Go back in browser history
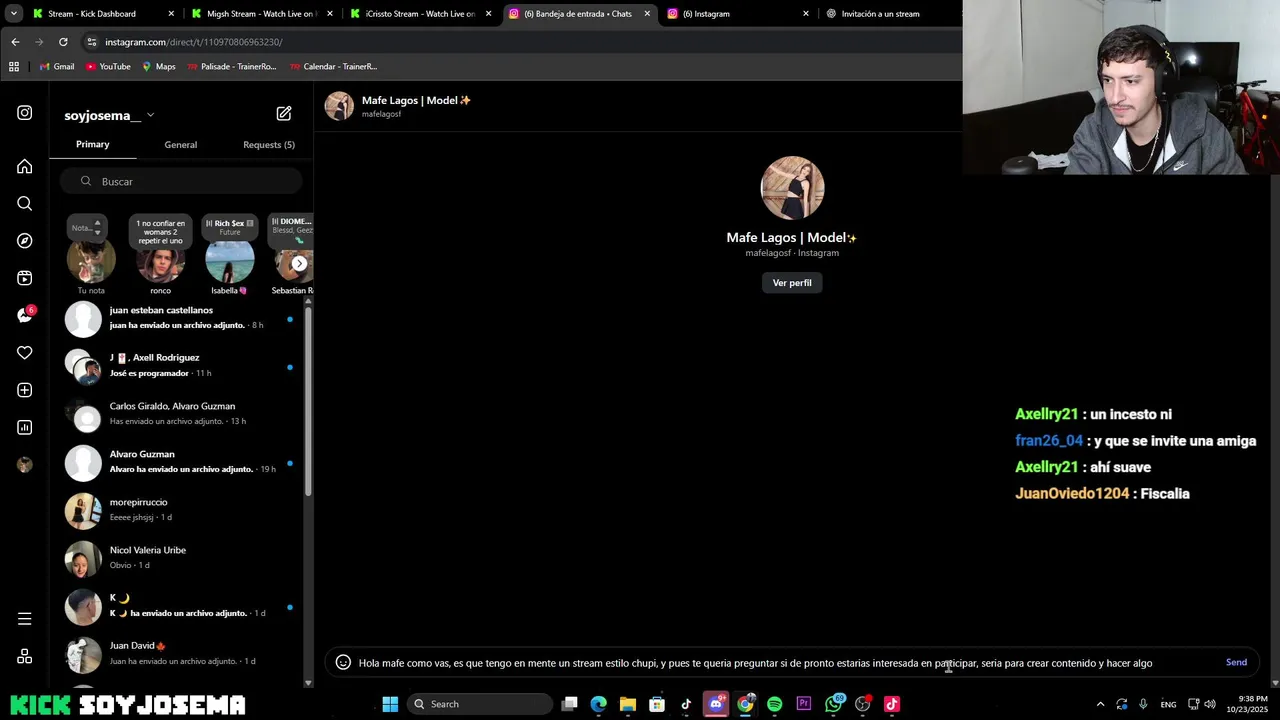The image size is (1280, 720). [15, 42]
